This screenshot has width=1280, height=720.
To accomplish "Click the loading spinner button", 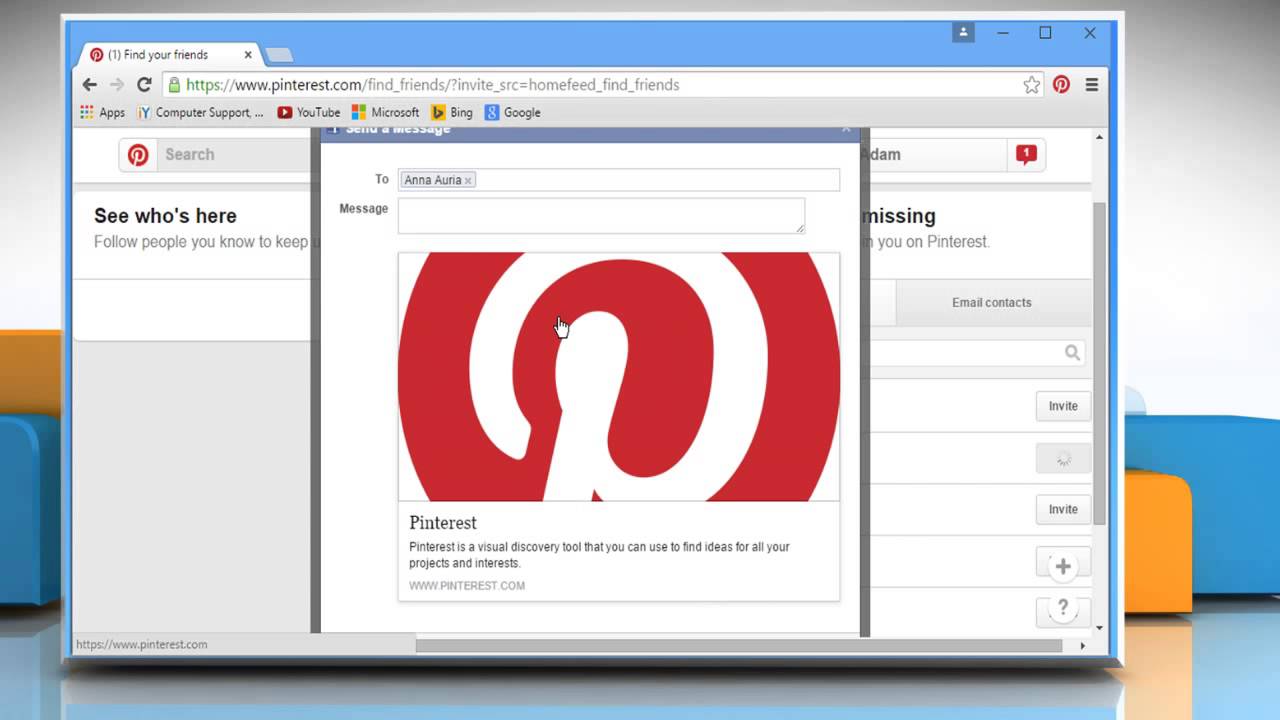I will [1063, 458].
